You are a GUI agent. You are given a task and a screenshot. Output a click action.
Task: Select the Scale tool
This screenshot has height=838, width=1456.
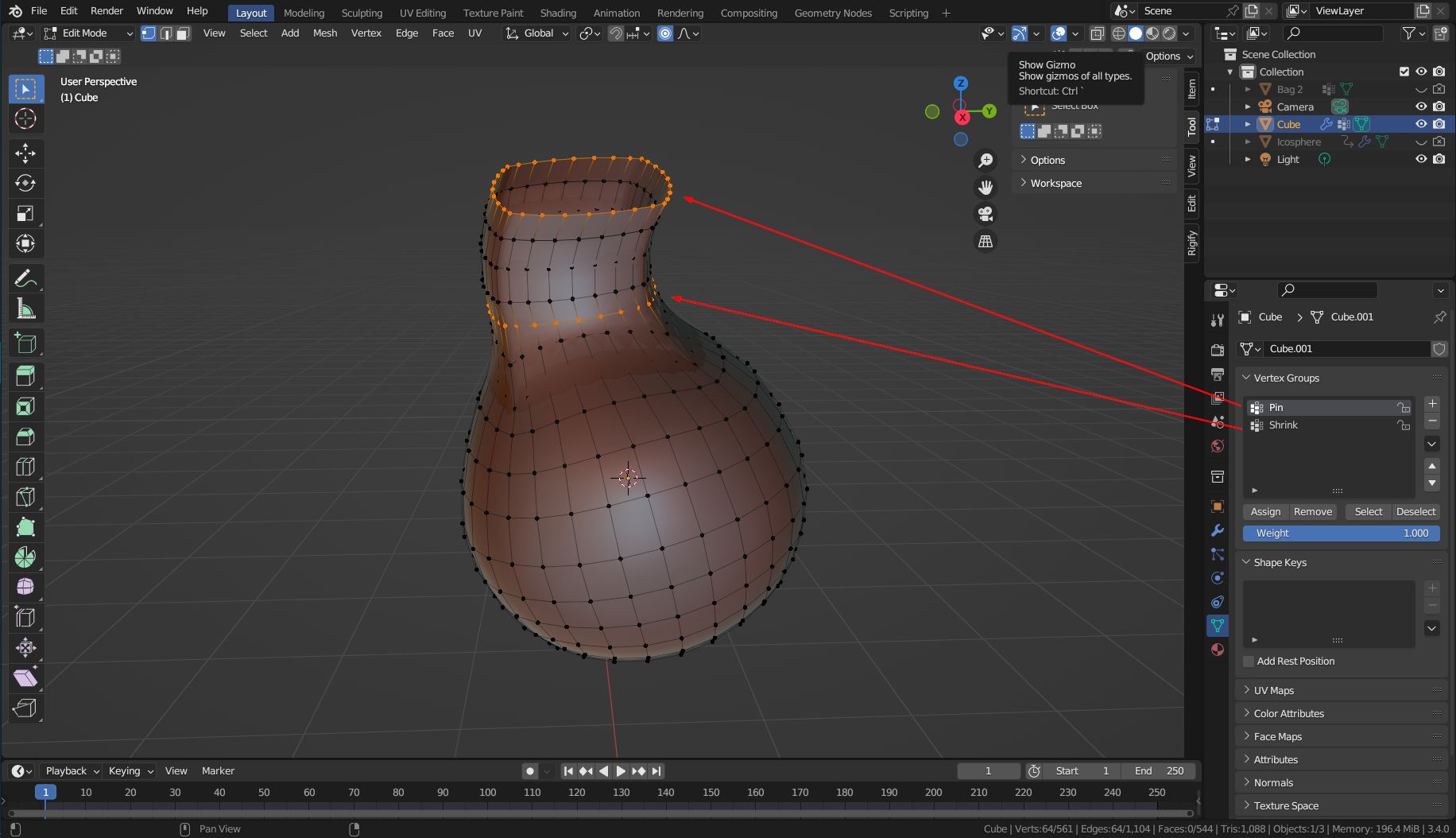point(25,213)
